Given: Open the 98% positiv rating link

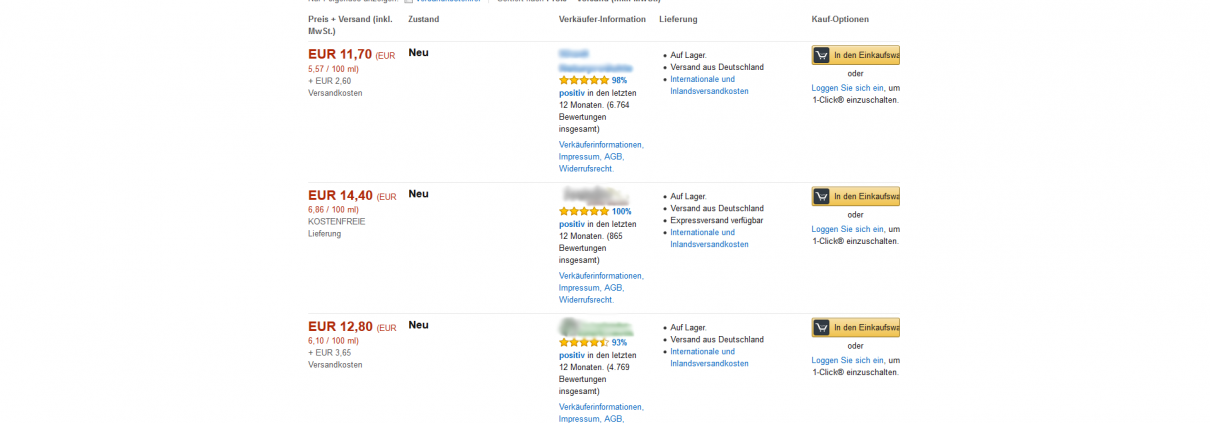Looking at the screenshot, I should [619, 80].
